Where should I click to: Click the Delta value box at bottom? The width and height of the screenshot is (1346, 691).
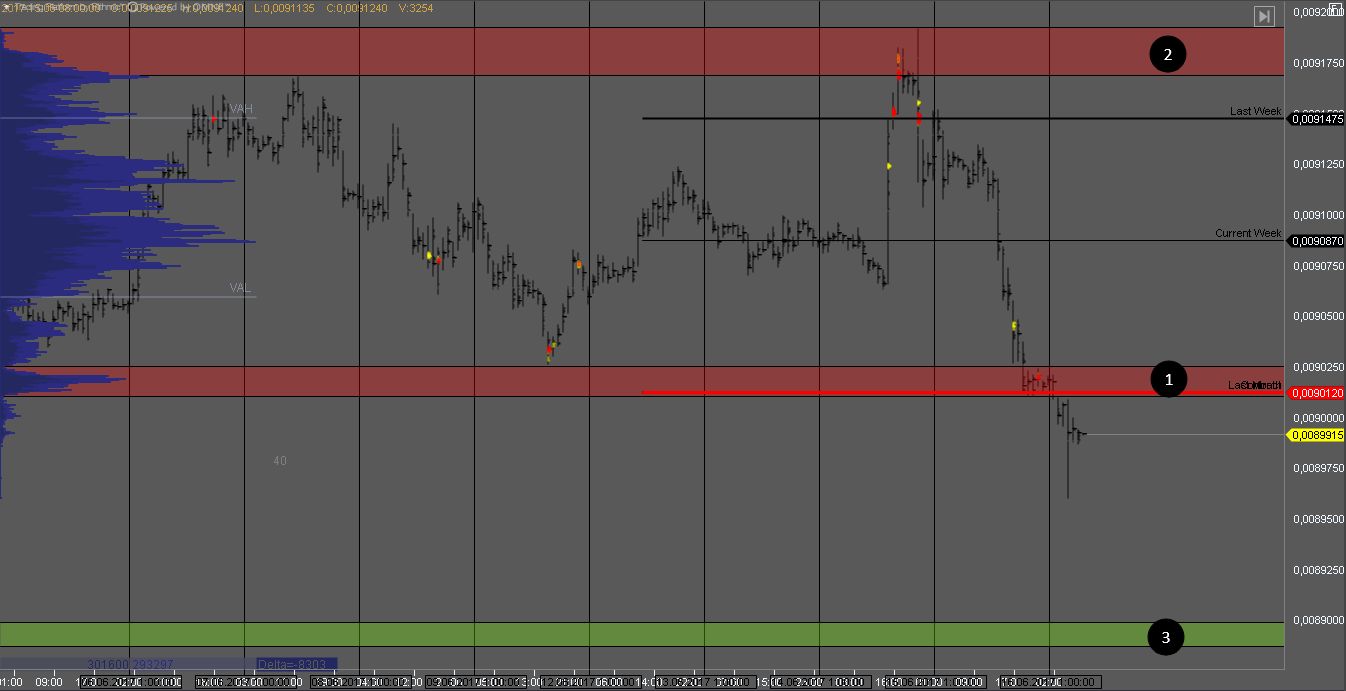point(296,664)
